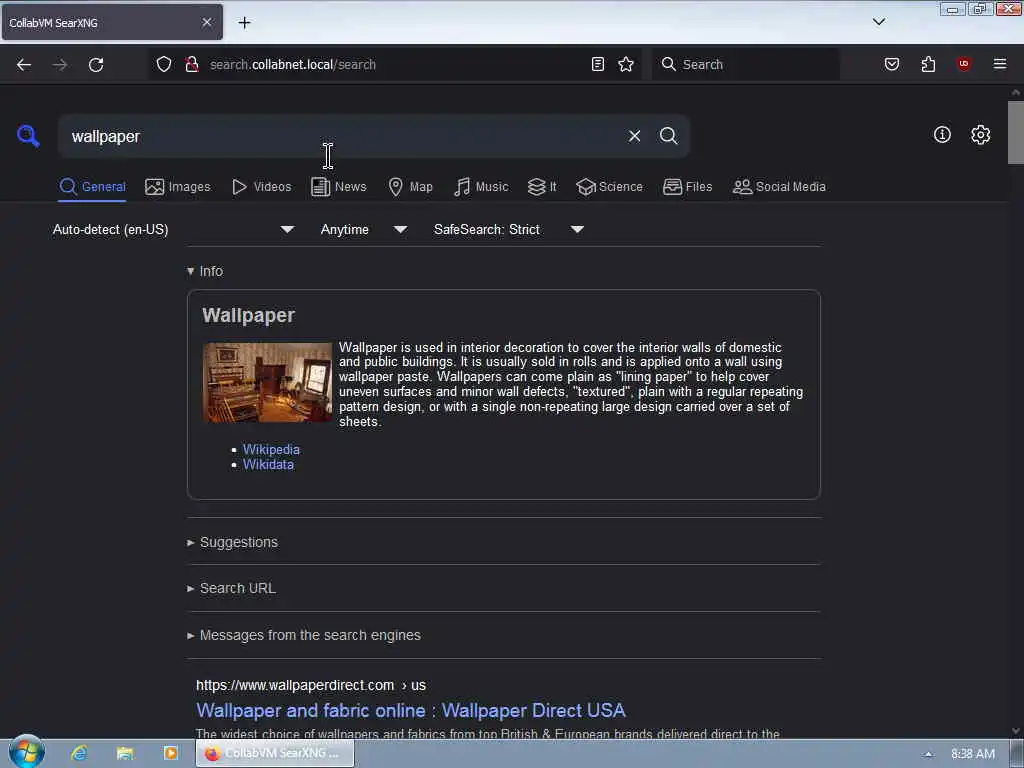Toggle Reader View in address bar
The width and height of the screenshot is (1024, 768).
tap(598, 64)
